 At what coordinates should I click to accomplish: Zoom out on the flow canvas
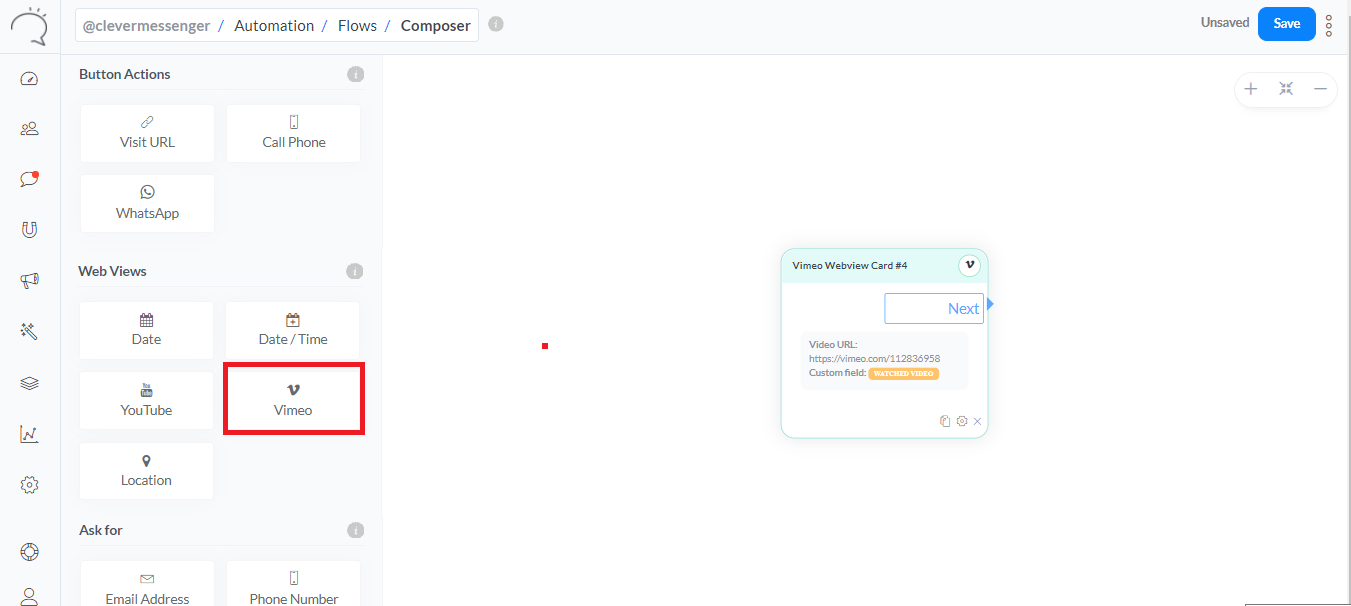[1320, 89]
